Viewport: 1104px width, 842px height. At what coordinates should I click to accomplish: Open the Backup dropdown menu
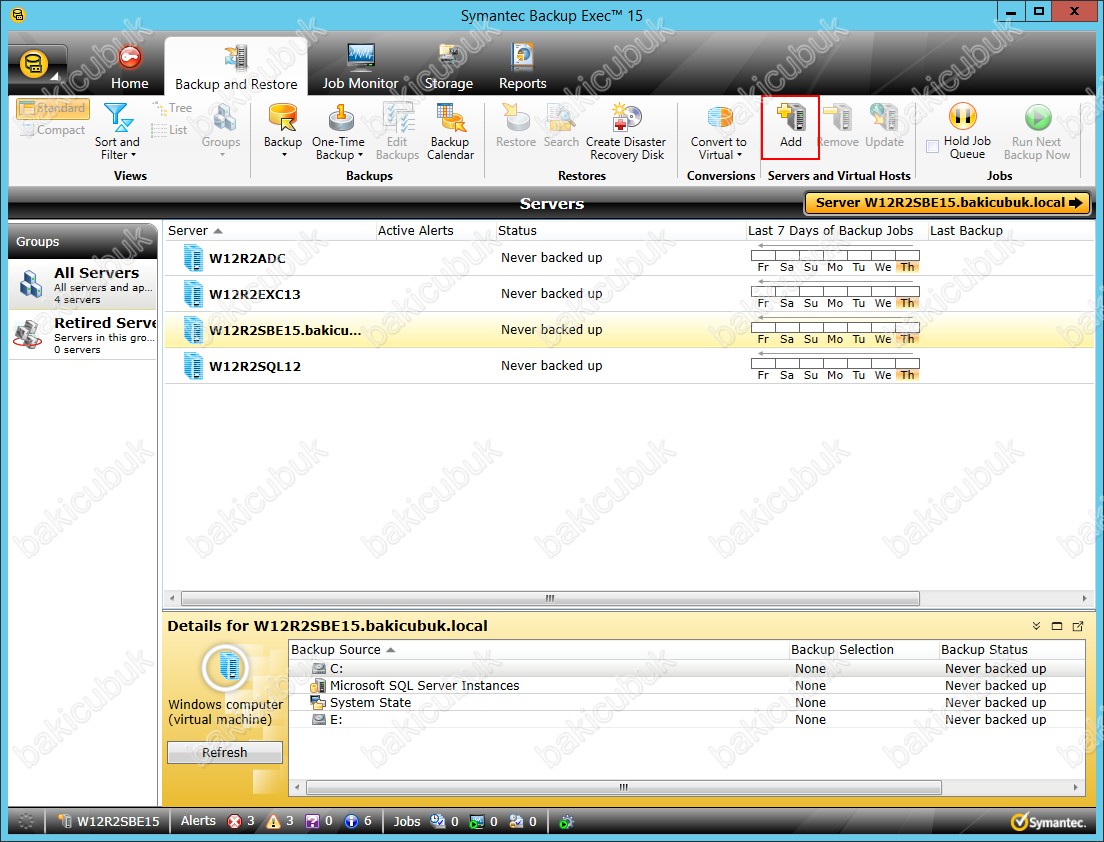(x=283, y=131)
